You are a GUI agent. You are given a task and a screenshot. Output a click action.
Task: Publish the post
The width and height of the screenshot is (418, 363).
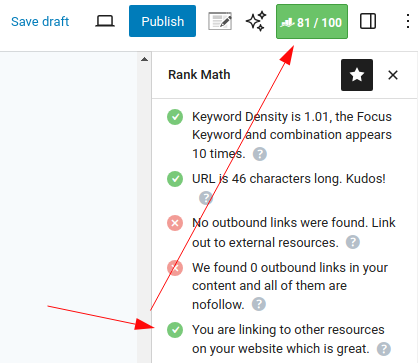162,21
